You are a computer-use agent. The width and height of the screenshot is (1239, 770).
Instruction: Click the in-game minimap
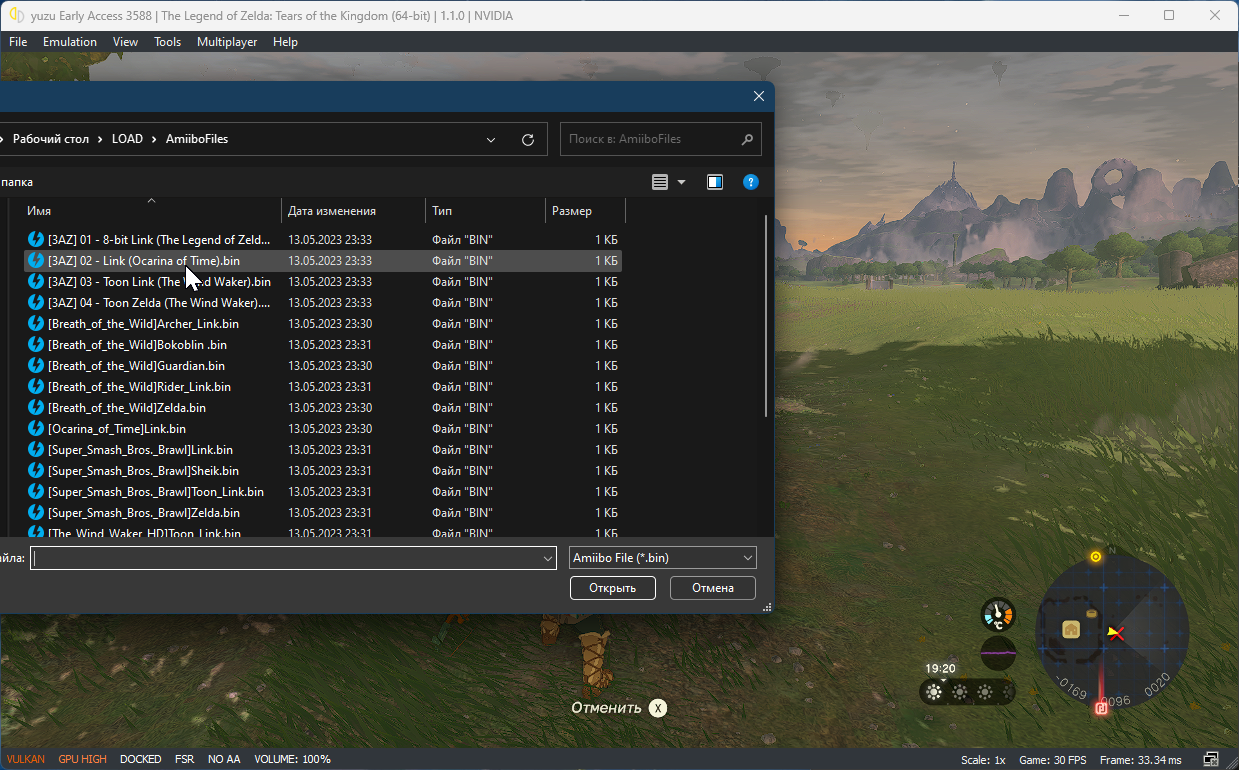(1112, 632)
